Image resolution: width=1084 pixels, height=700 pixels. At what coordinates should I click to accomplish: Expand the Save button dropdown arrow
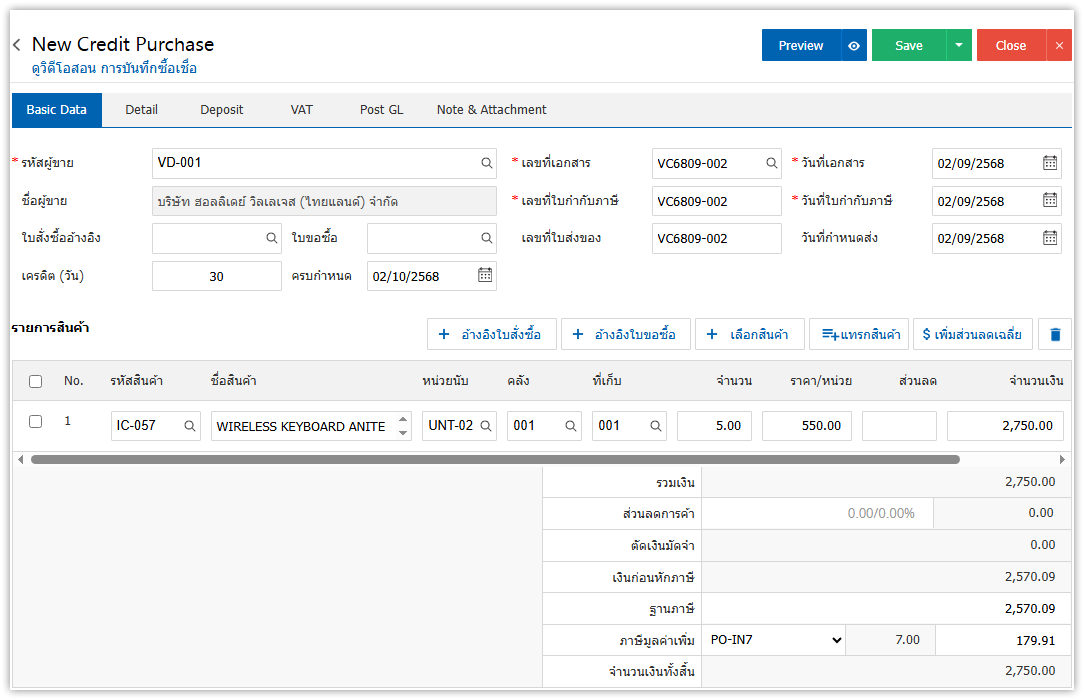[x=959, y=45]
